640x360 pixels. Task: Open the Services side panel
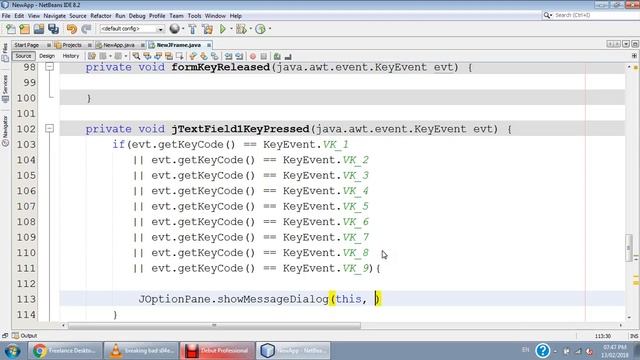[5, 88]
